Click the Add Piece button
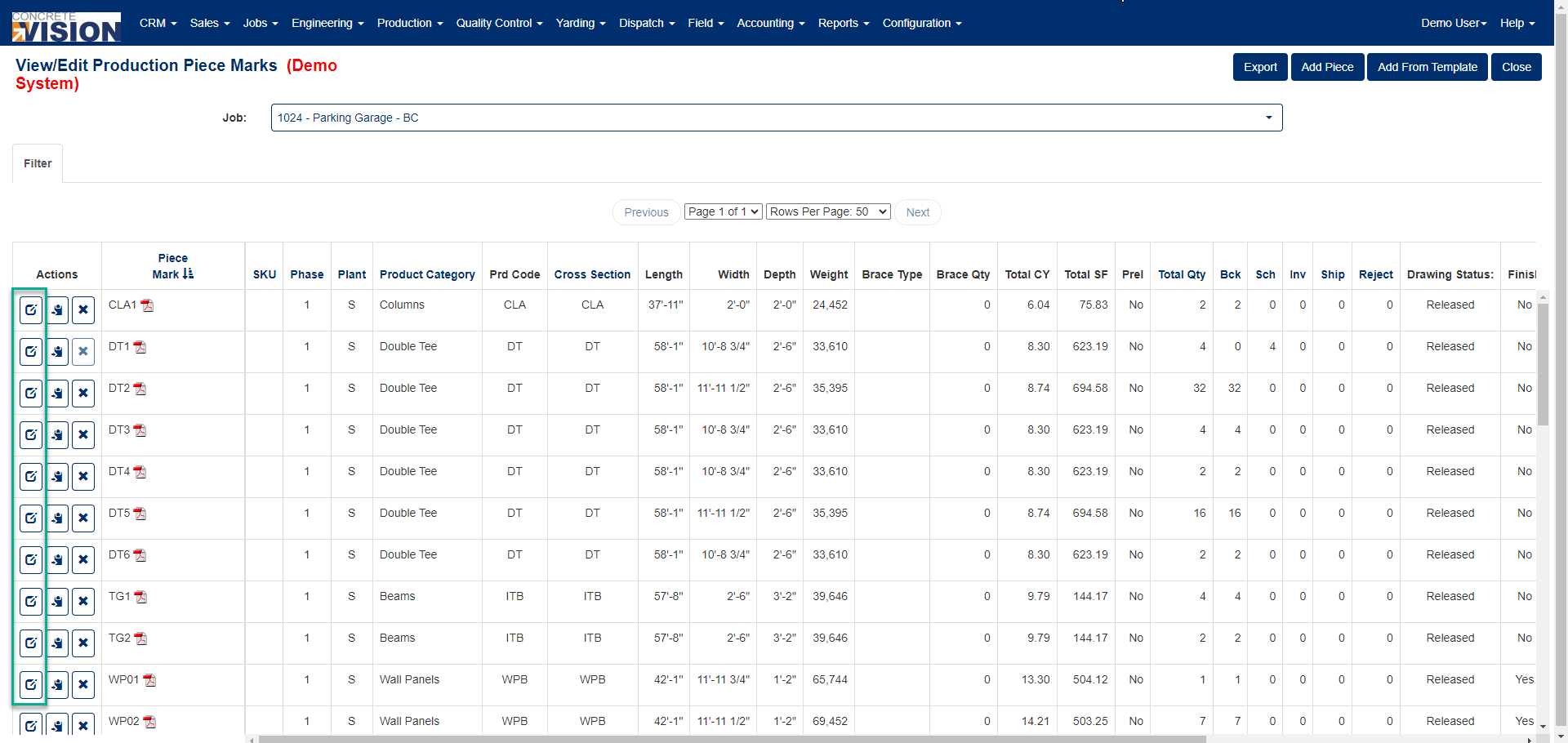 1327,67
